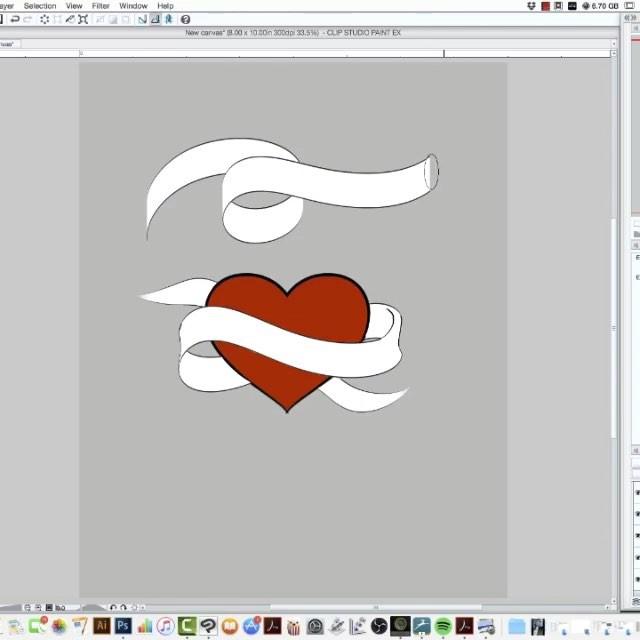Open OBS Studio from the dock
The height and width of the screenshot is (640, 640).
click(379, 626)
